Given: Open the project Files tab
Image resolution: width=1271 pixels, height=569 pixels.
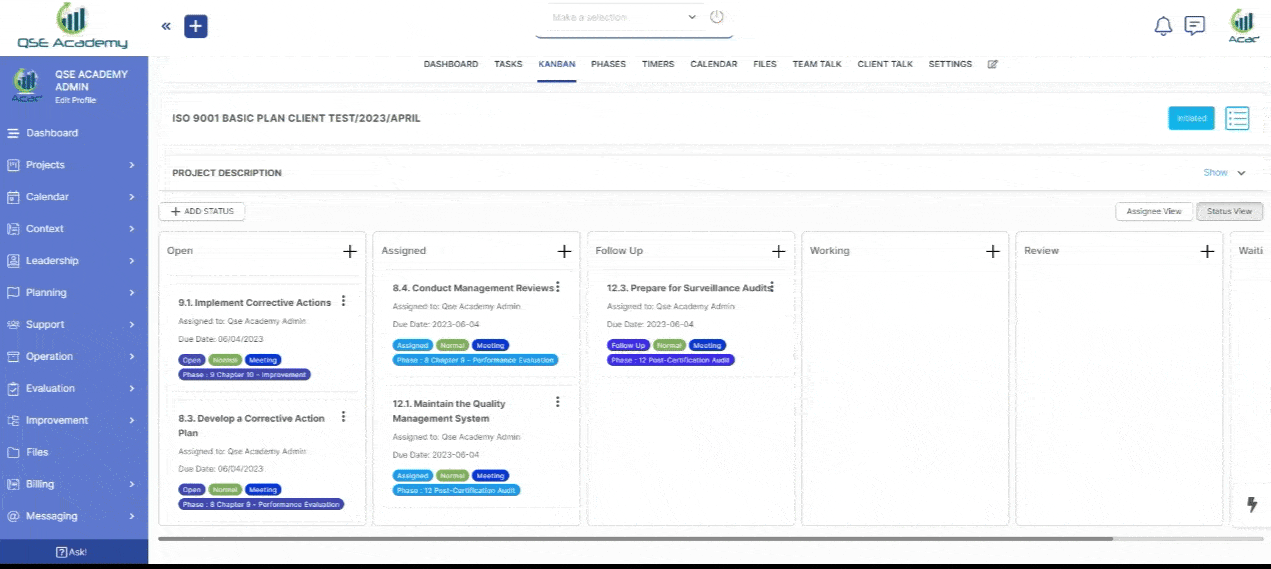Looking at the screenshot, I should tap(765, 64).
